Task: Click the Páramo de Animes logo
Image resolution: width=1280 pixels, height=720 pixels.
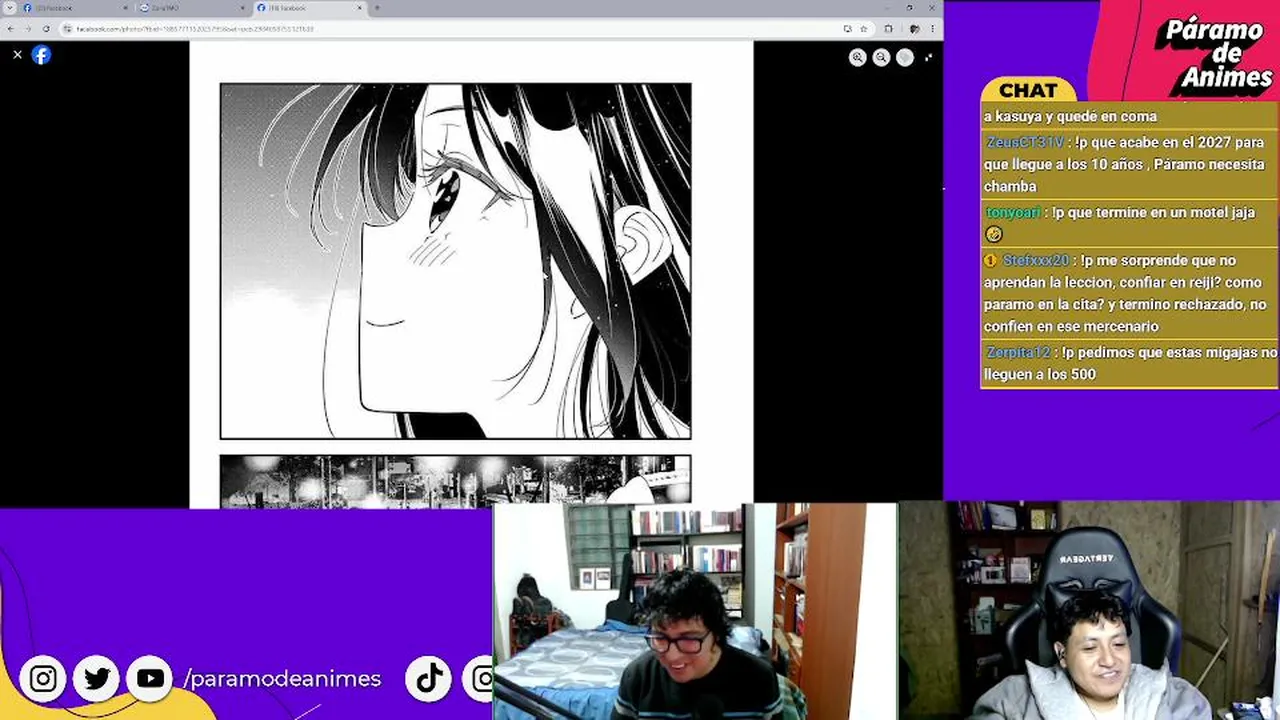Action: point(1214,52)
